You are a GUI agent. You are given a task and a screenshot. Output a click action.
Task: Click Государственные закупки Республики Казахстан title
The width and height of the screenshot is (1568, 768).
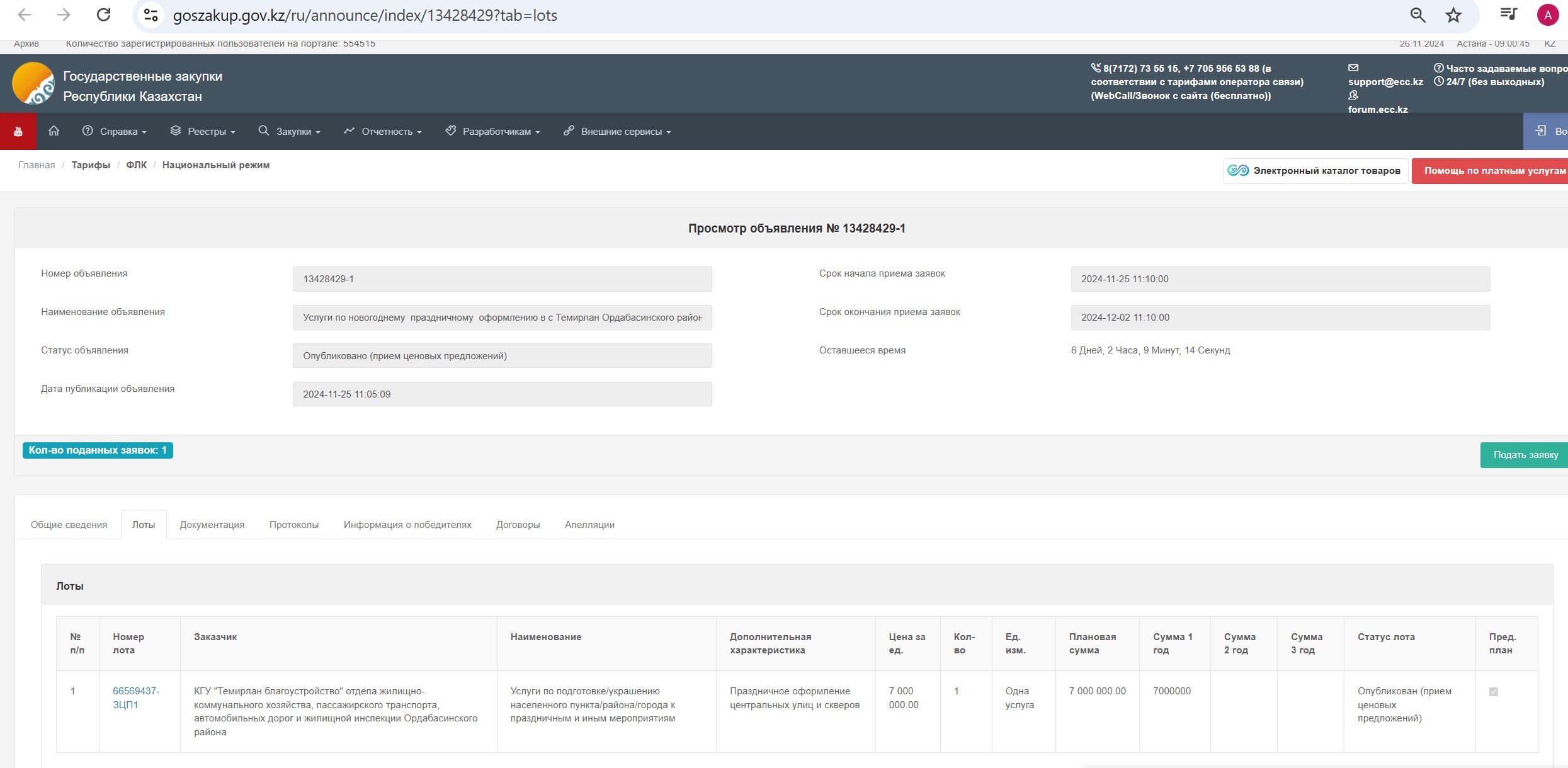142,86
